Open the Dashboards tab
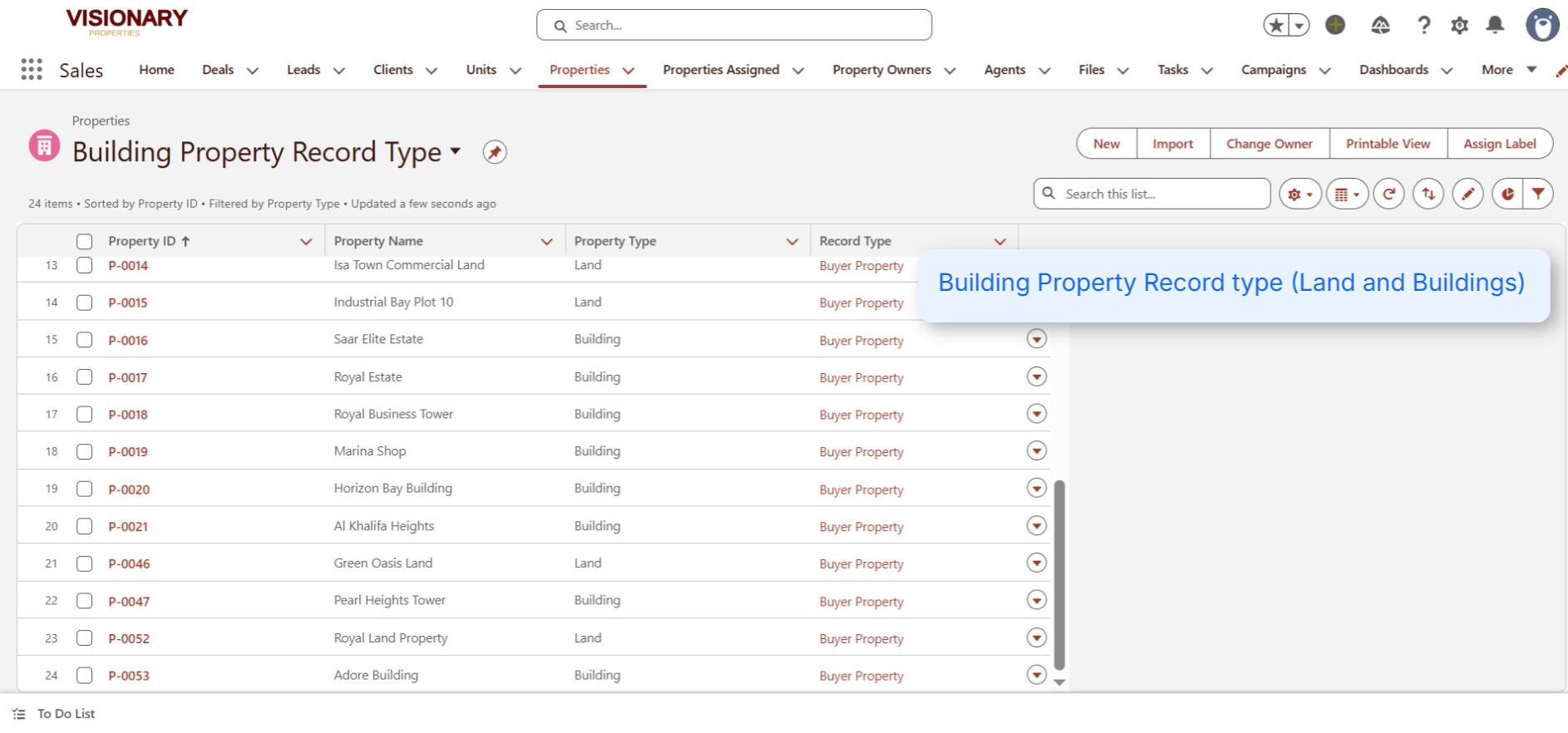The width and height of the screenshot is (1568, 733). [1393, 70]
